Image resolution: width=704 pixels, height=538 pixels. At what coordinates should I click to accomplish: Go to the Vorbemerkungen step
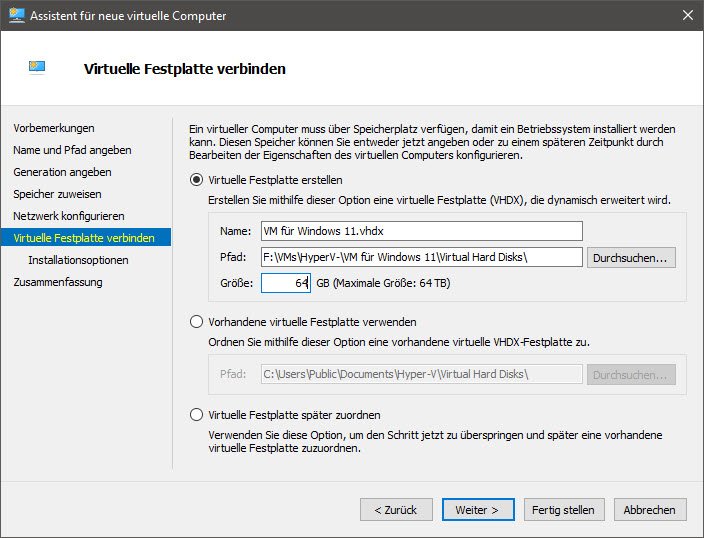[54, 128]
